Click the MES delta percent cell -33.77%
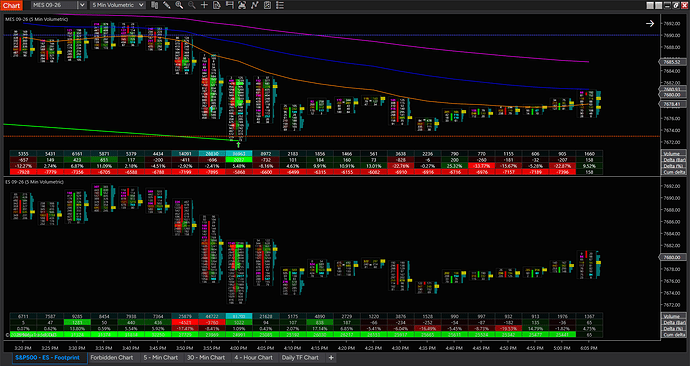The image size is (690, 366). point(481,166)
